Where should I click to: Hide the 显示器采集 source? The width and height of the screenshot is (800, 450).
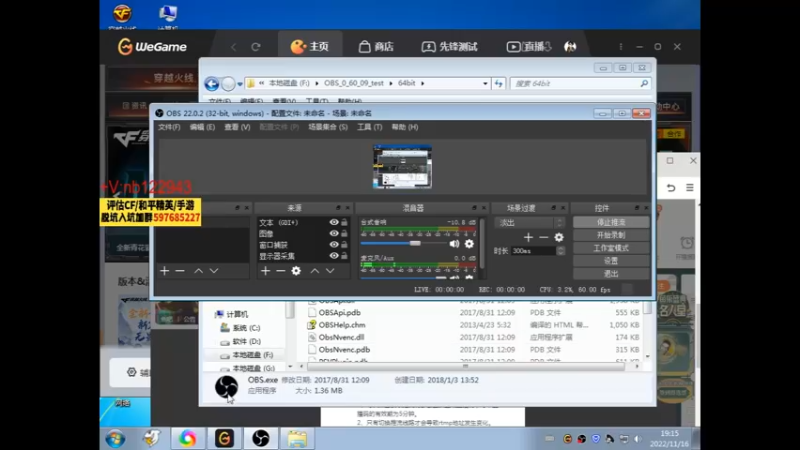click(334, 256)
